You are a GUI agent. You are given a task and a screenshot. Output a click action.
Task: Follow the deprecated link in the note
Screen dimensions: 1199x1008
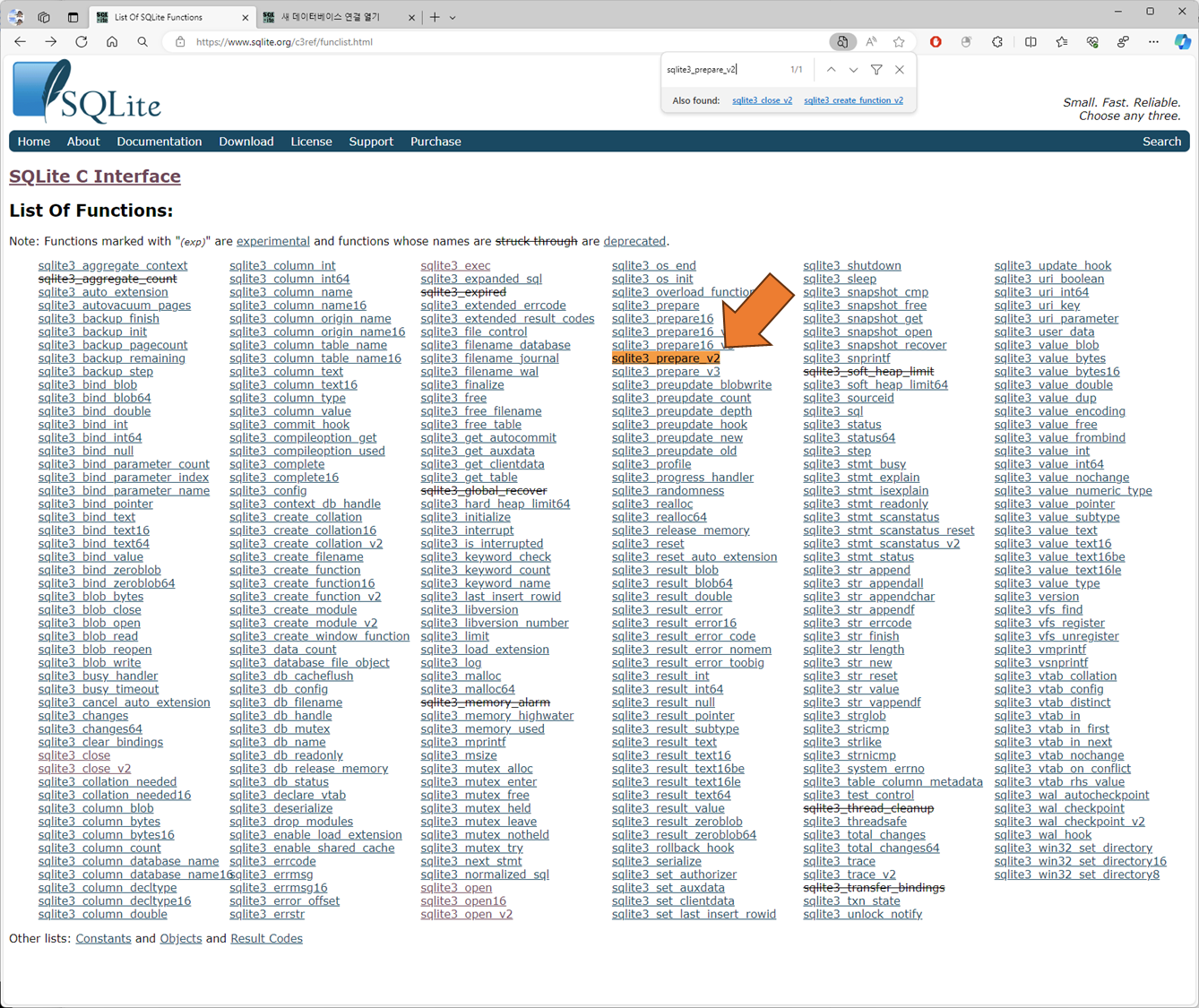634,241
